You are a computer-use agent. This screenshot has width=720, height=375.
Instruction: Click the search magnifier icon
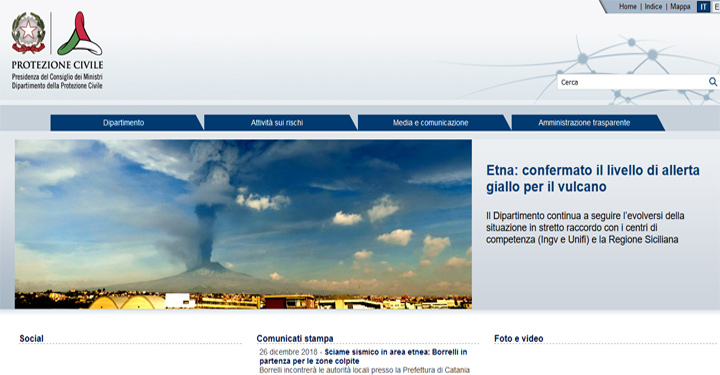click(x=713, y=82)
